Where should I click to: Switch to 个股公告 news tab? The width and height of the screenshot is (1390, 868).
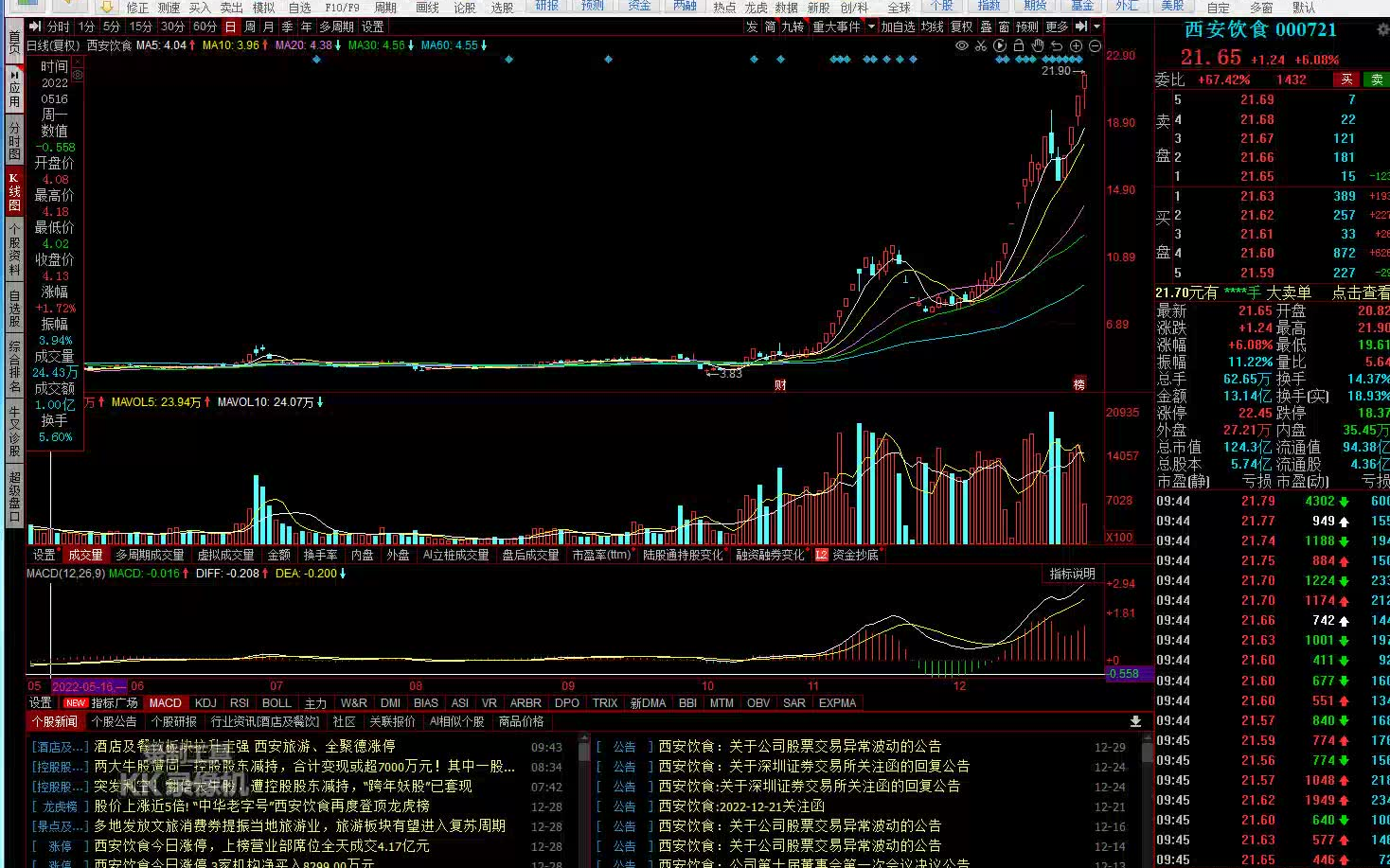(114, 721)
